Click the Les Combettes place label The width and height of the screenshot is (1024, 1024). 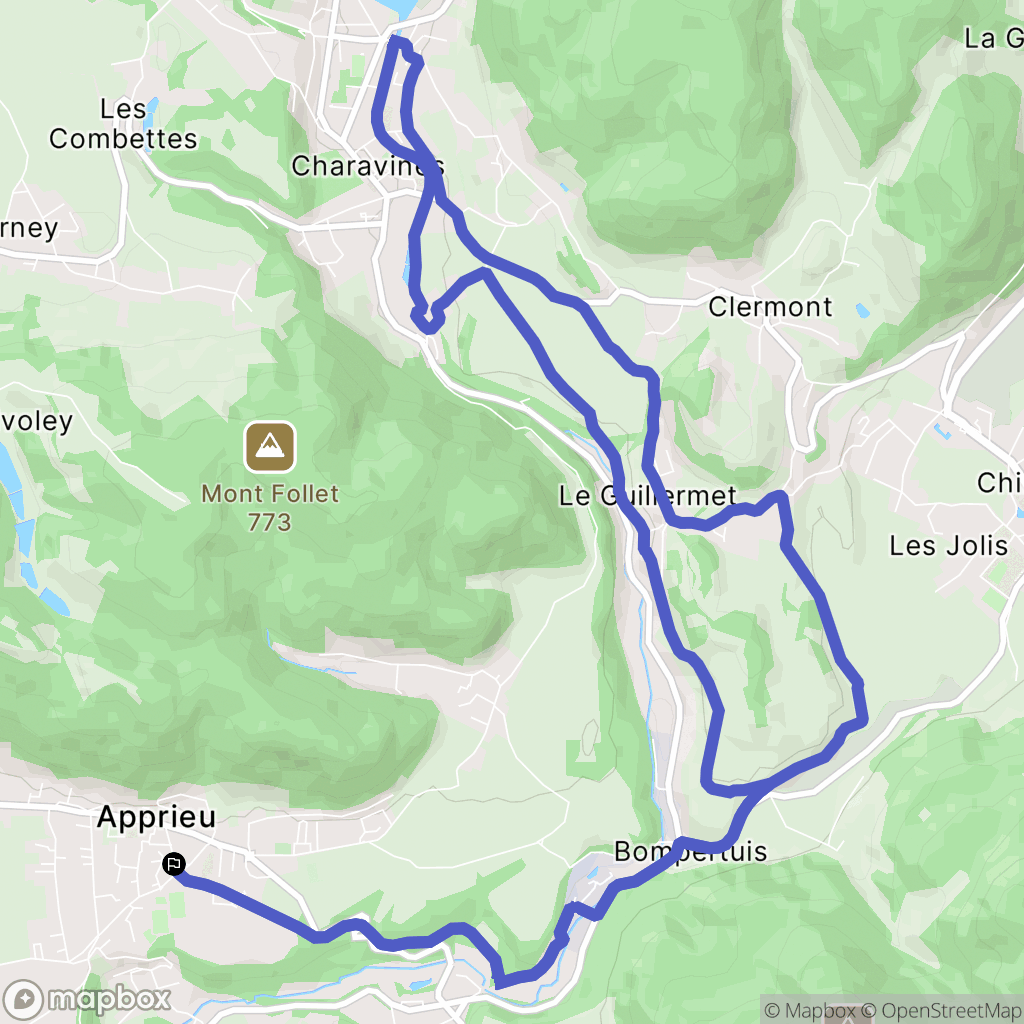(123, 124)
